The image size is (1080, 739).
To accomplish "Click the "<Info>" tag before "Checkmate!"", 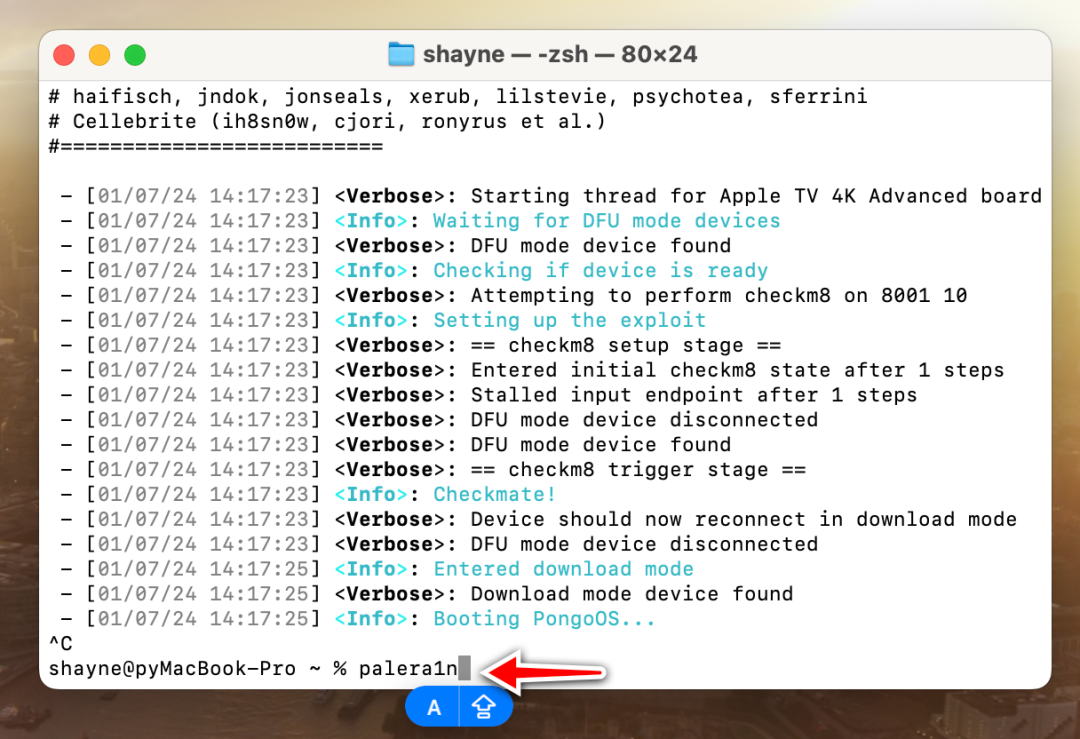I will [371, 494].
